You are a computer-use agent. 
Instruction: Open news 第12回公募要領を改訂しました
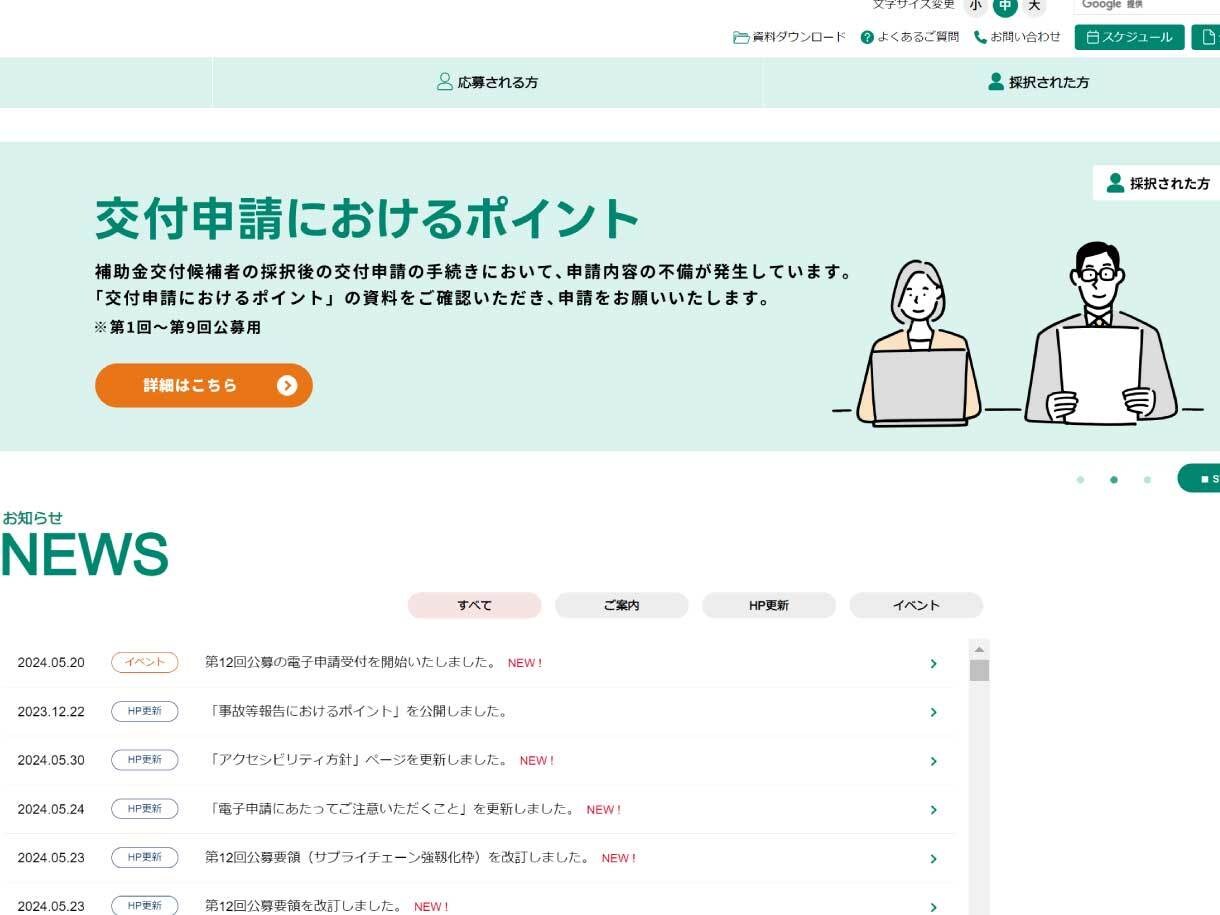(304, 906)
